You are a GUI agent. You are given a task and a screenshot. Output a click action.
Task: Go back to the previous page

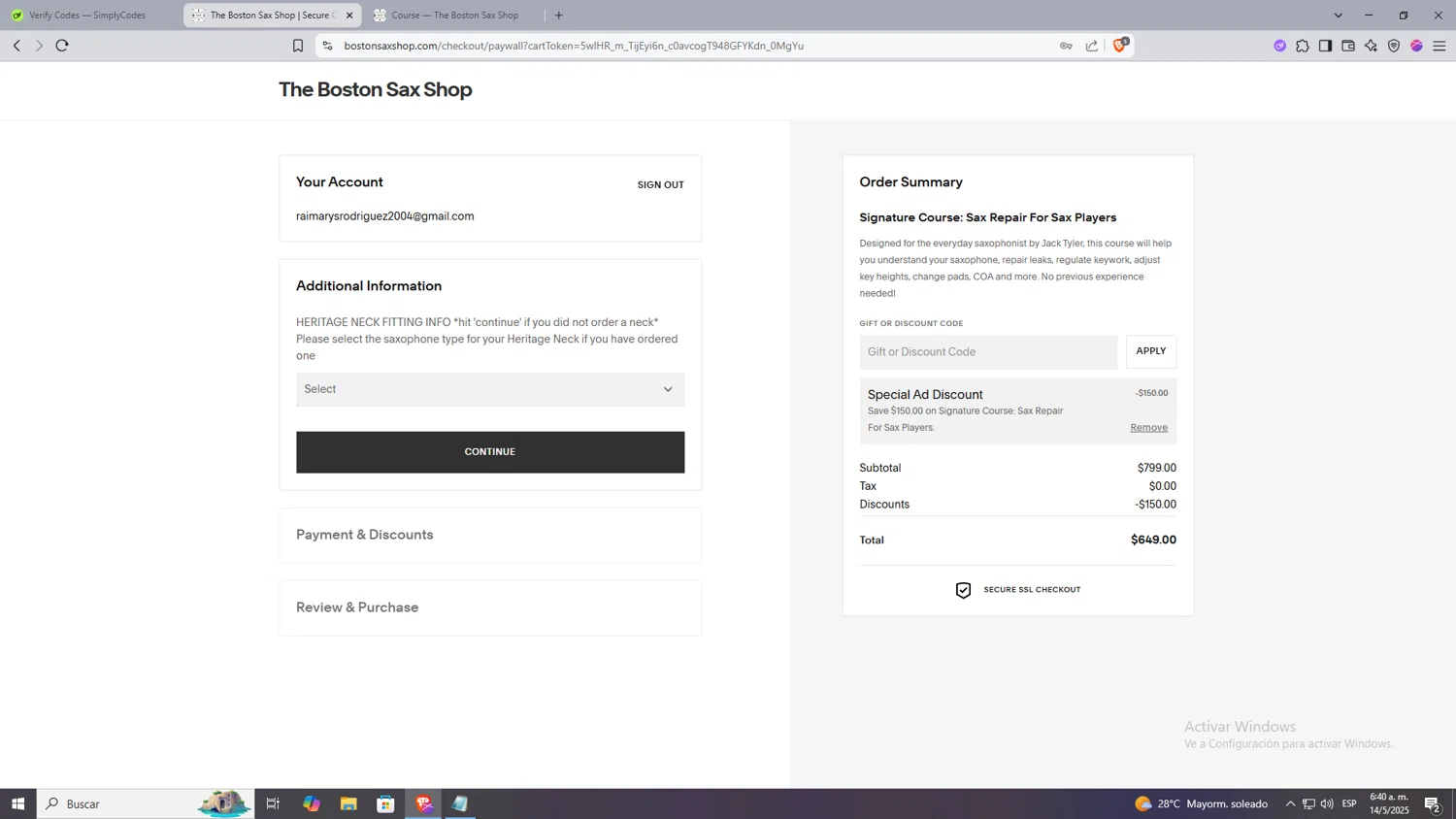tap(17, 46)
